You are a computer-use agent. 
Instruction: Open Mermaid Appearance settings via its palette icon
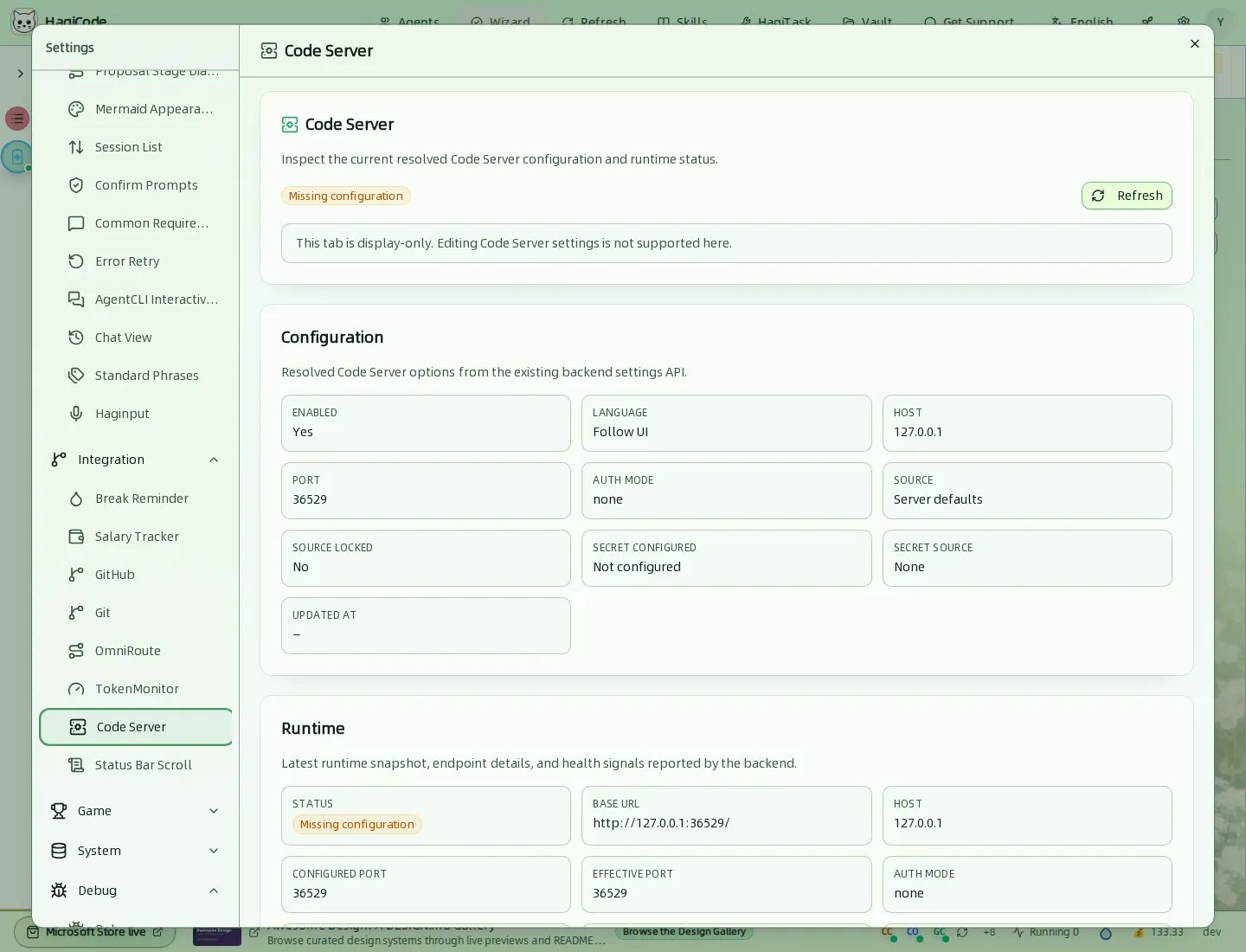click(x=76, y=109)
